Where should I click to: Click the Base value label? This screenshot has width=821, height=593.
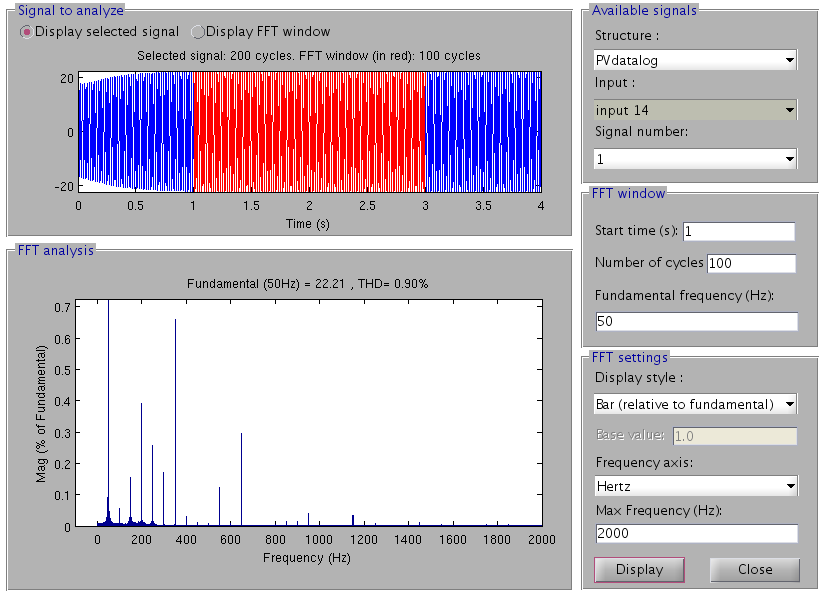[x=630, y=435]
